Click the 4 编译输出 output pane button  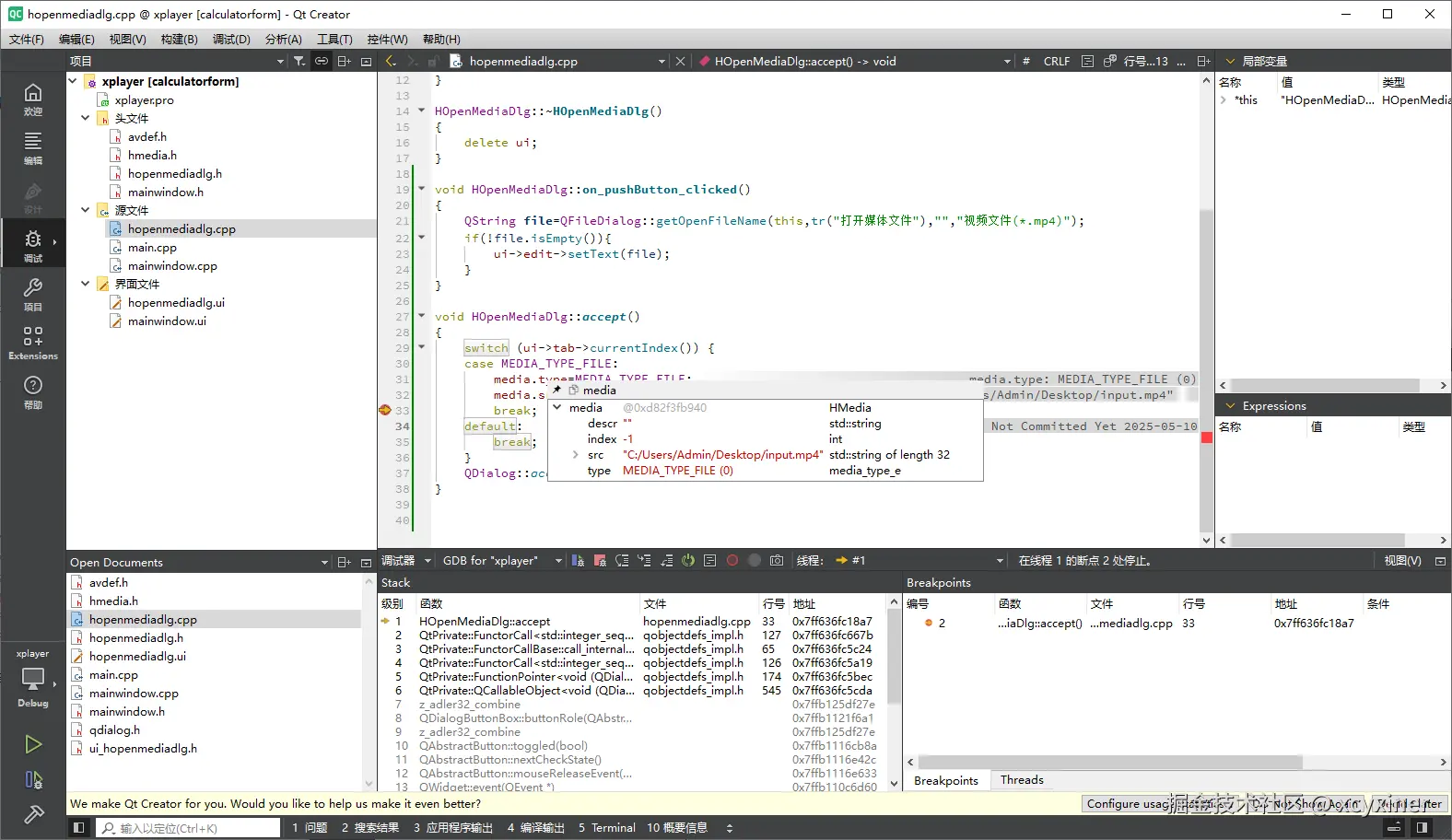tap(535, 828)
